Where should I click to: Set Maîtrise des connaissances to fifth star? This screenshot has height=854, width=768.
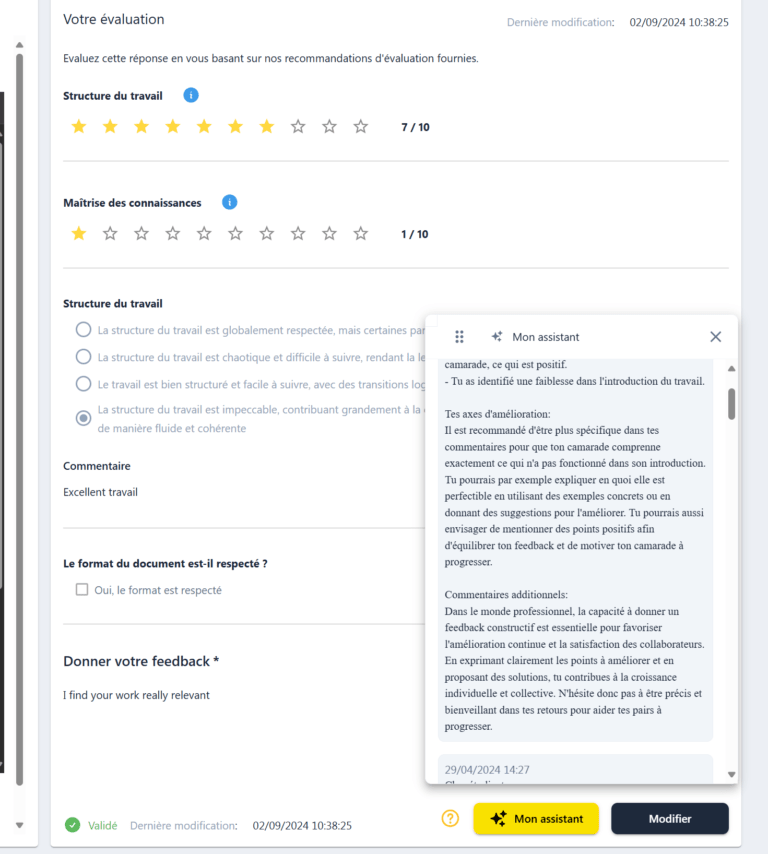tap(204, 234)
